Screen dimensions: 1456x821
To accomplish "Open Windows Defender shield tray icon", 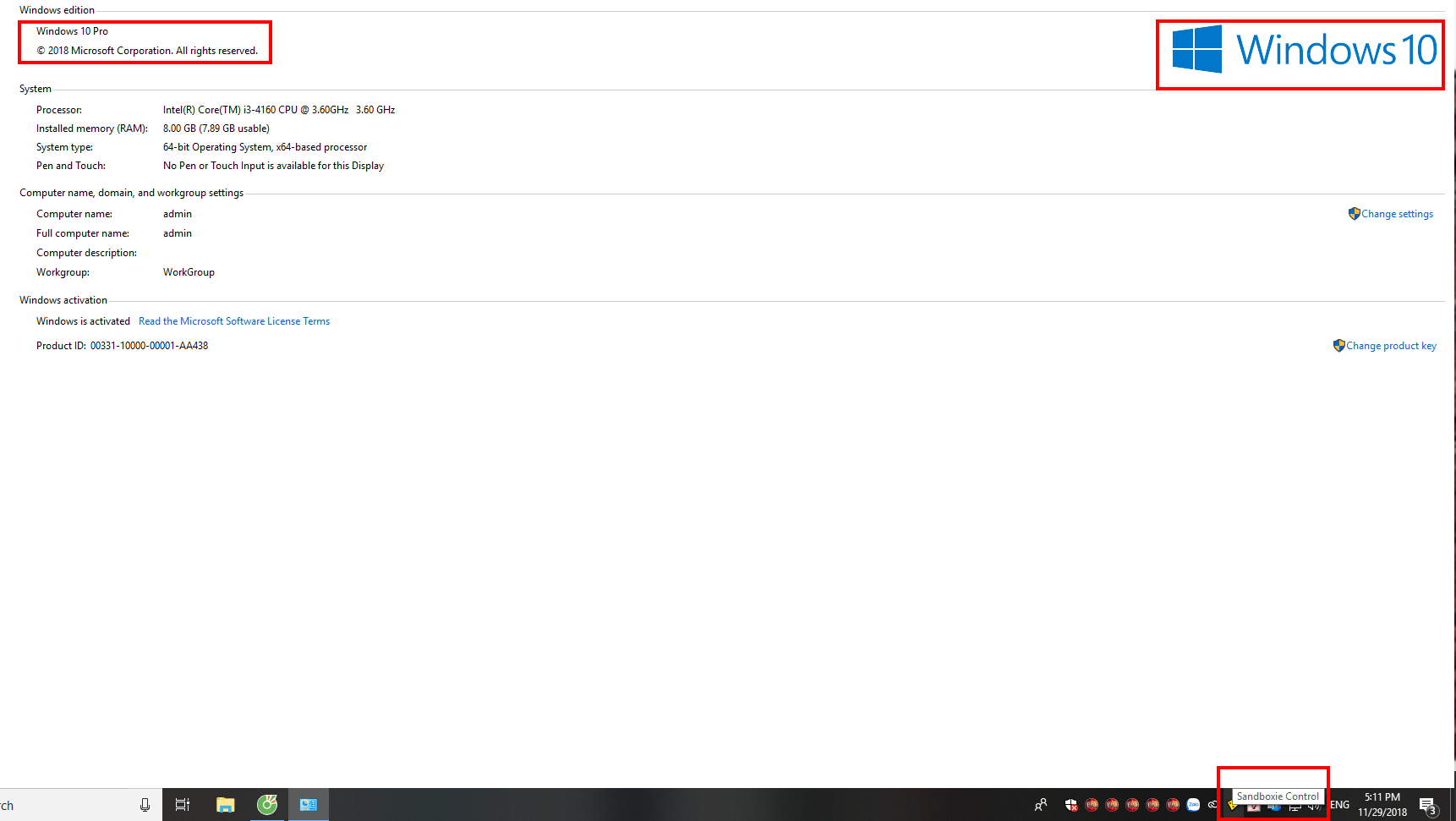I will 1071,805.
